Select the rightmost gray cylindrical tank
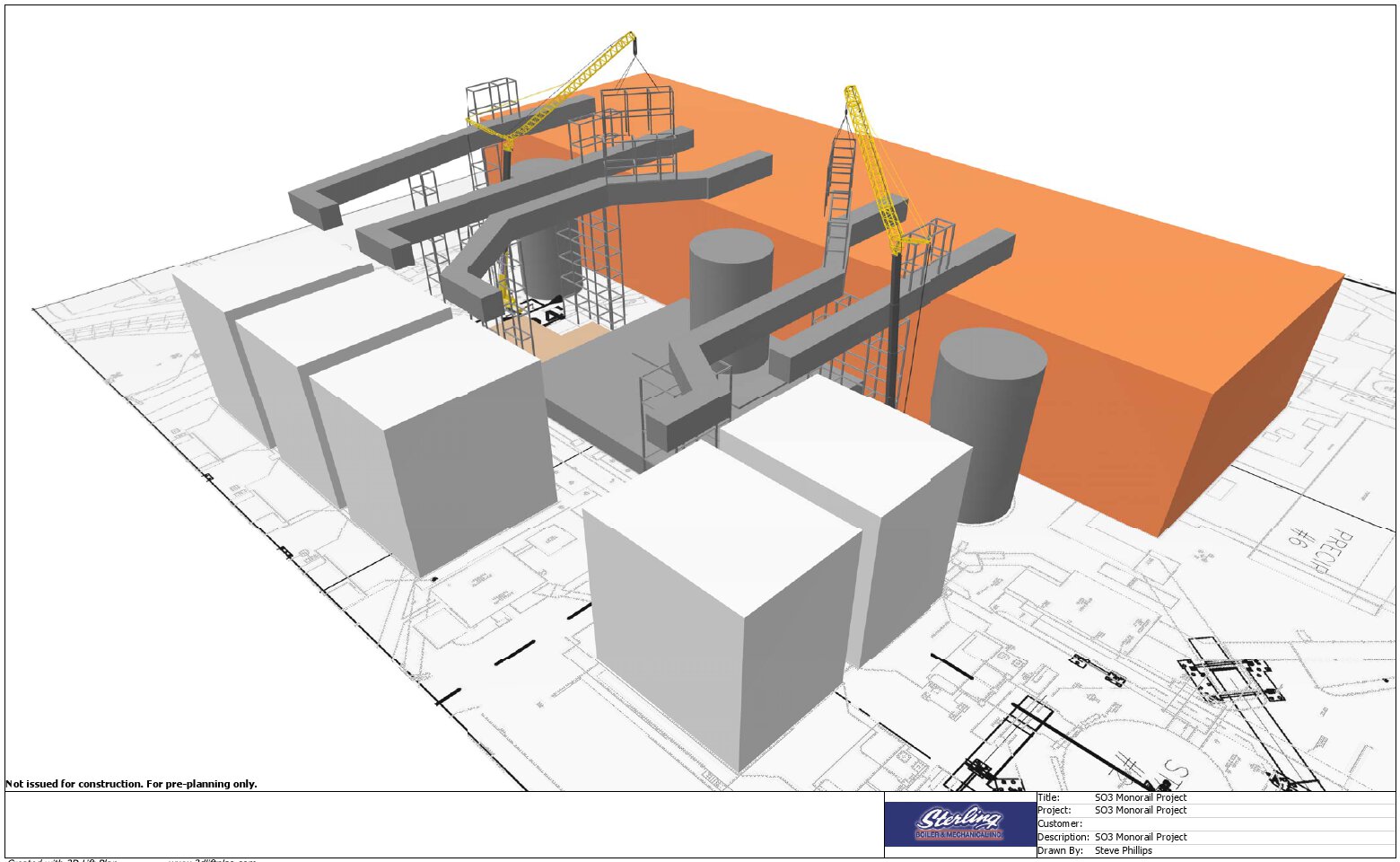1400x862 pixels. [x=987, y=422]
